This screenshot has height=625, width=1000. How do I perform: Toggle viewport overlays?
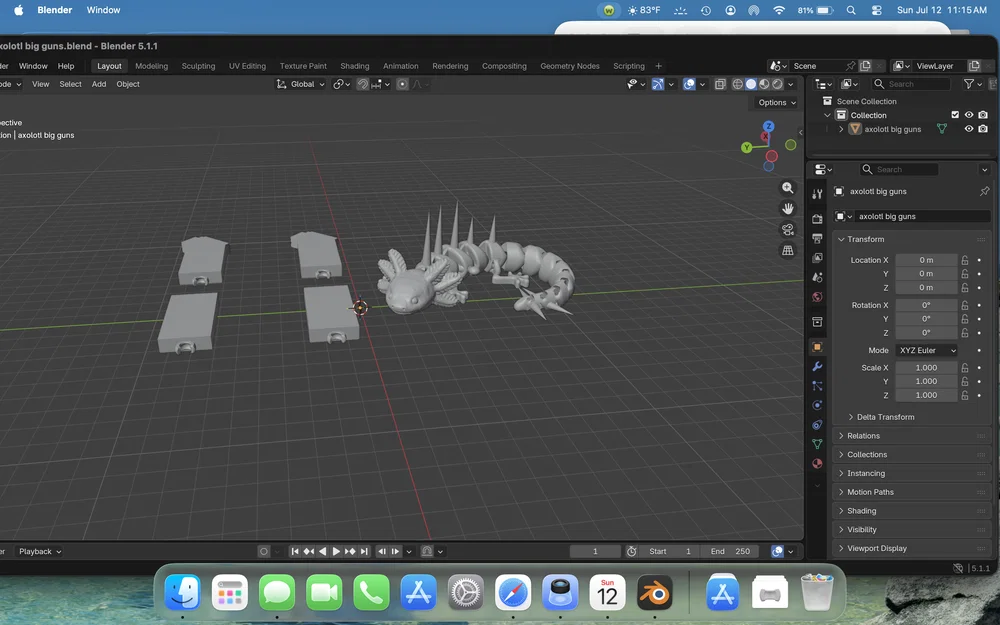689,84
